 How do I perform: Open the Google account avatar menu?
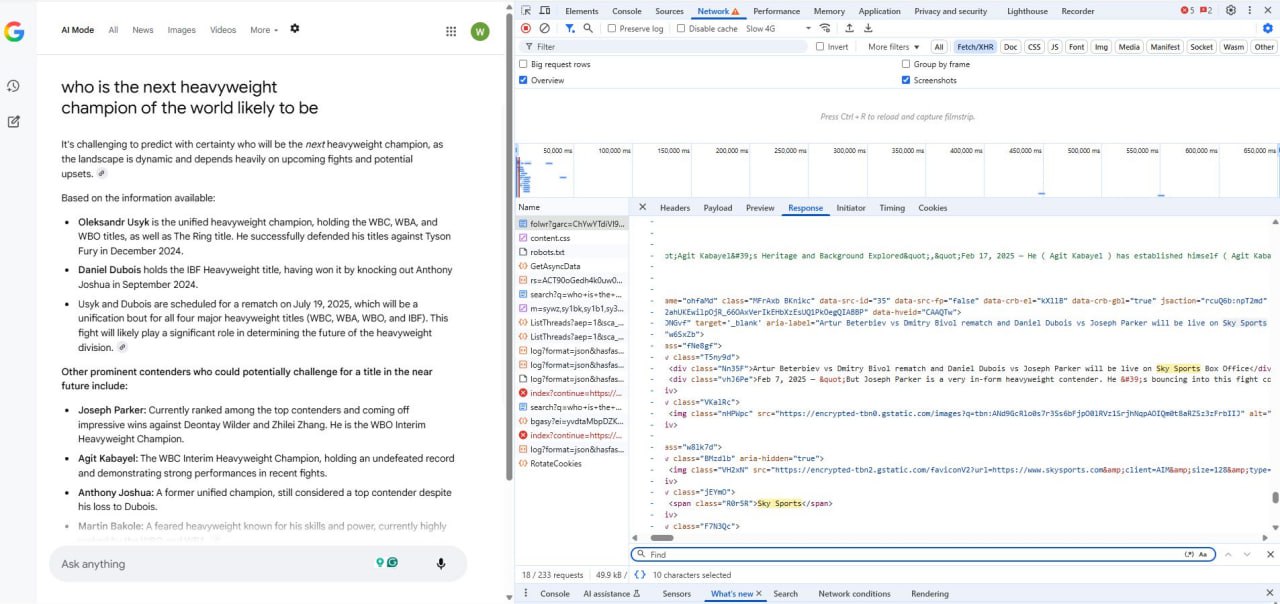480,31
